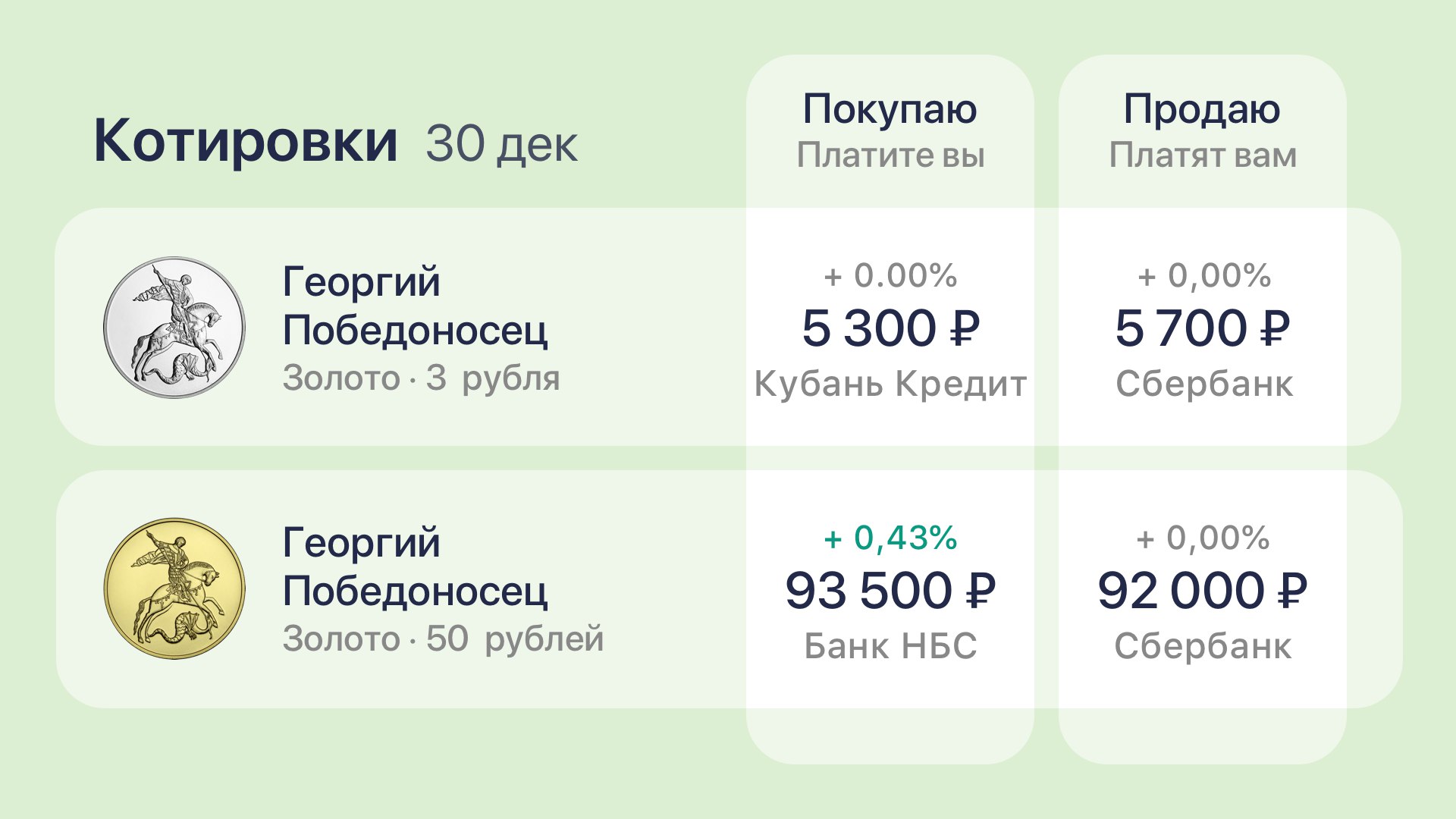Image resolution: width=1456 pixels, height=819 pixels.
Task: Click the 5 700 ₽ sell price
Action: point(1202,328)
